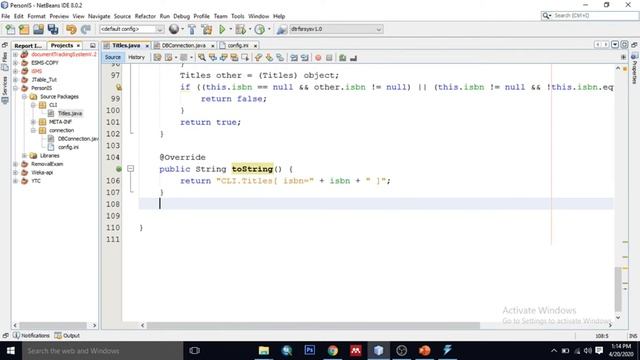Click the override glyph beside toString line
The width and height of the screenshot is (640, 360).
[119, 169]
